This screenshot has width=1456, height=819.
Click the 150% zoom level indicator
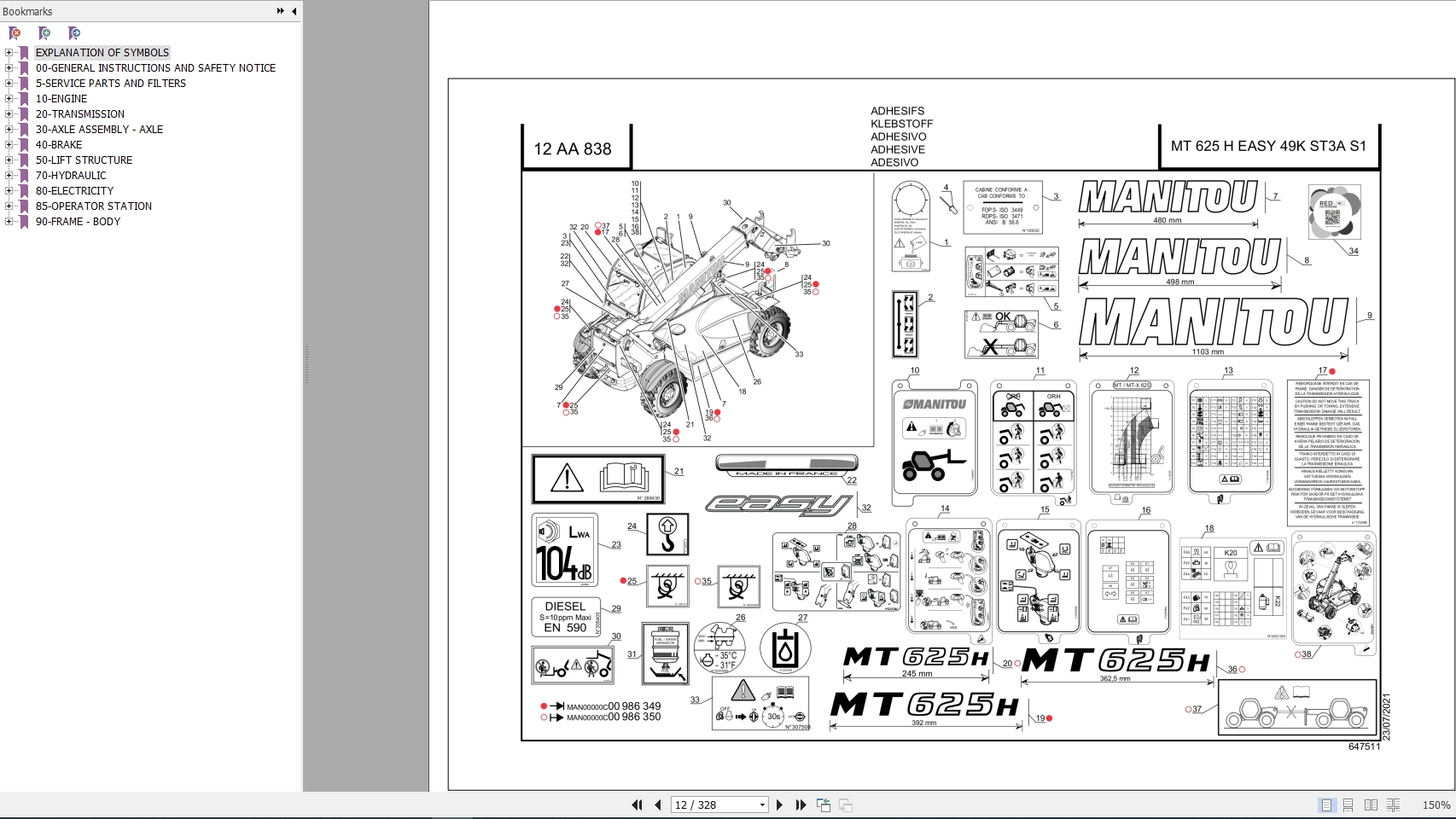click(x=1436, y=804)
